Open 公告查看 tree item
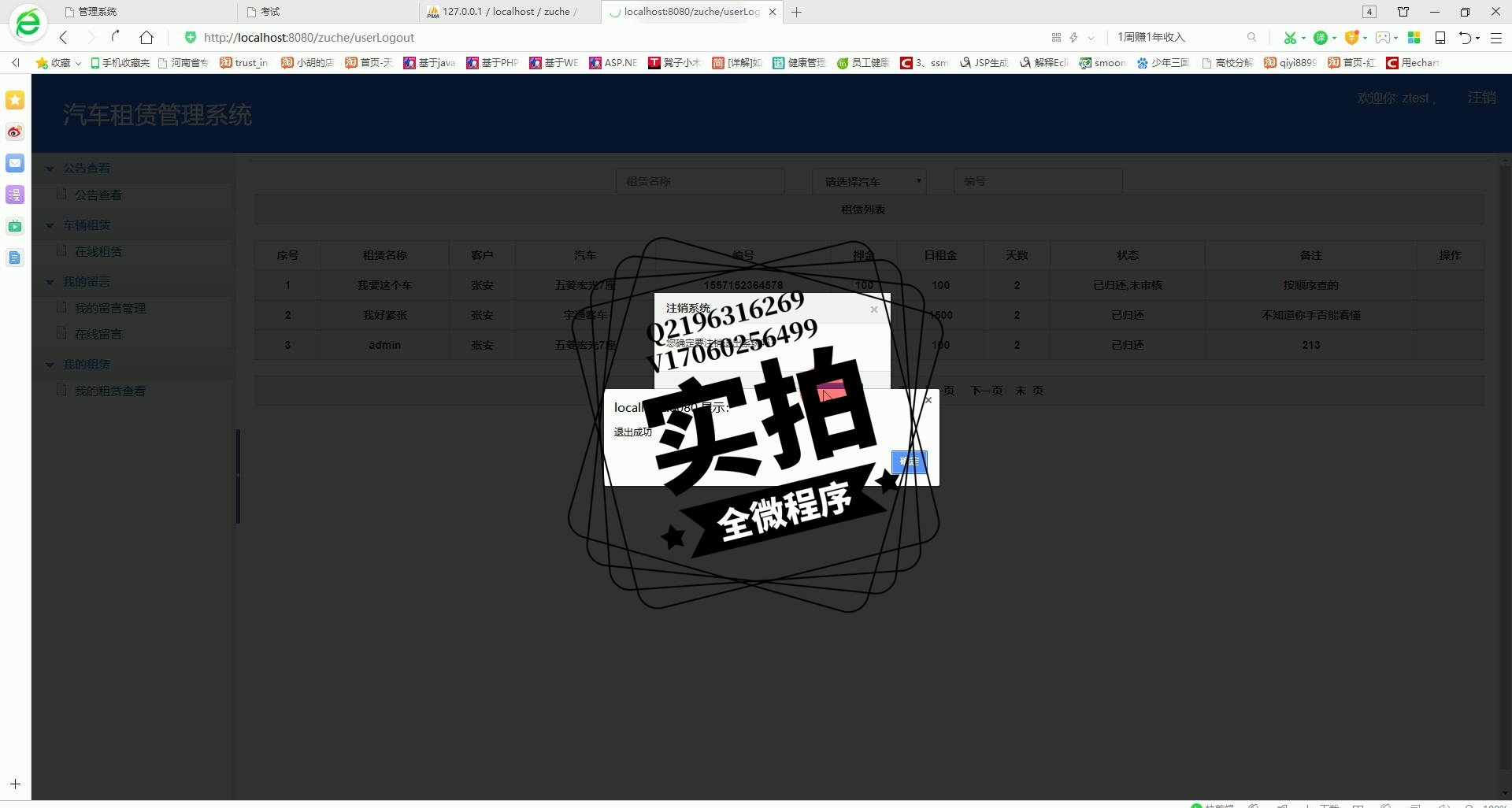Image resolution: width=1512 pixels, height=808 pixels. (98, 195)
